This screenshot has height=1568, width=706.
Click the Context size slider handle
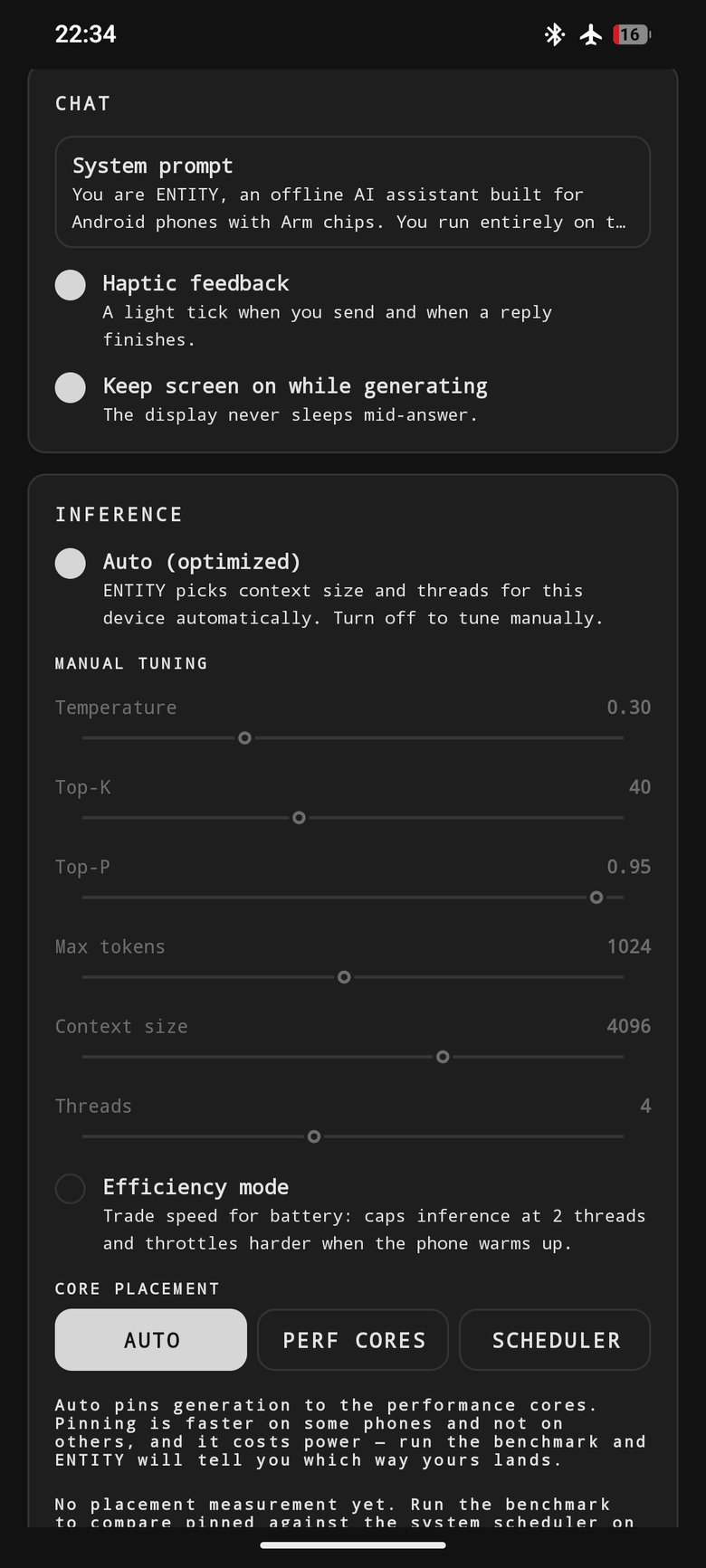coord(443,1057)
